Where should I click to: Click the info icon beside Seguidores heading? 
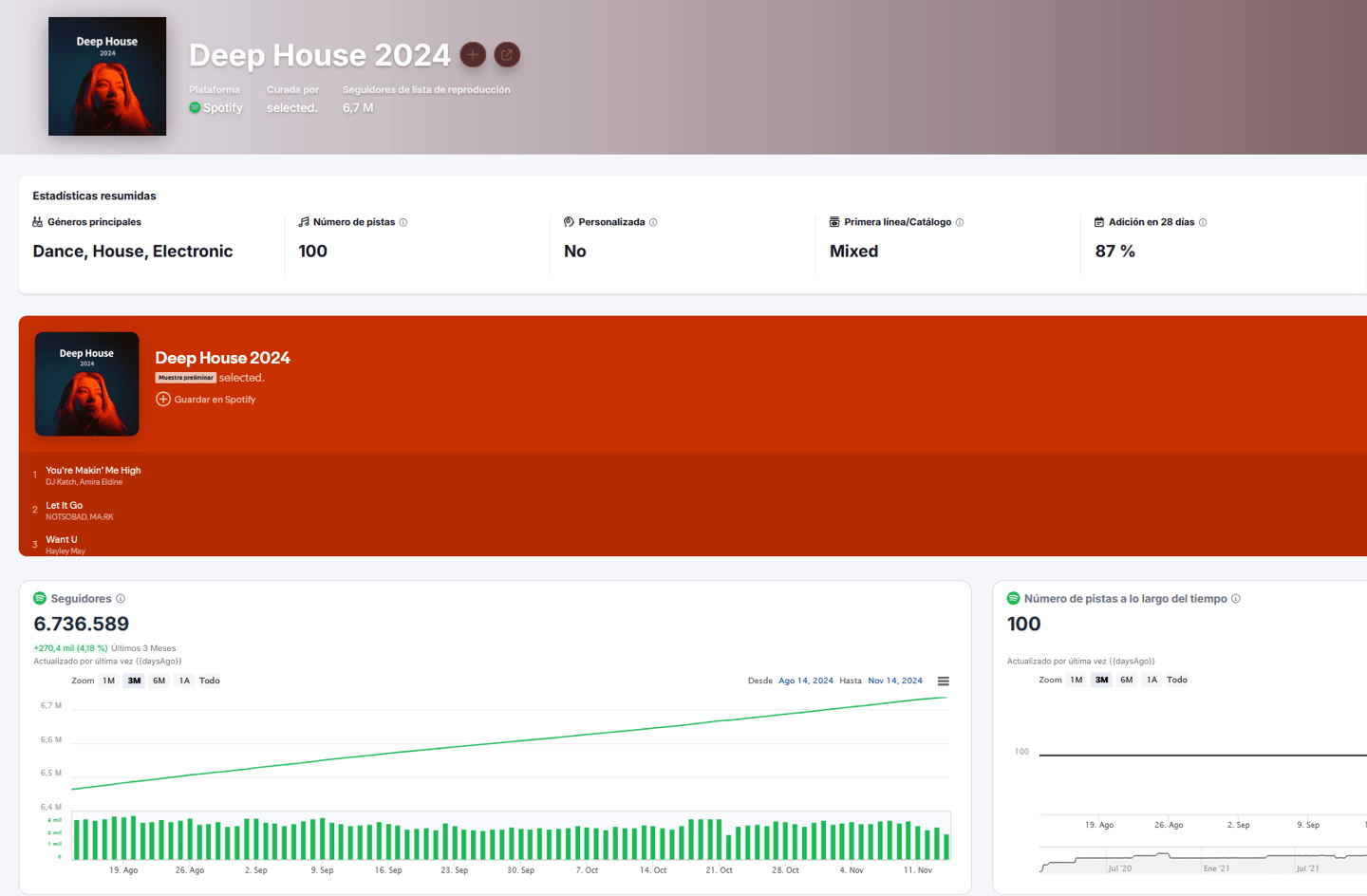121,599
